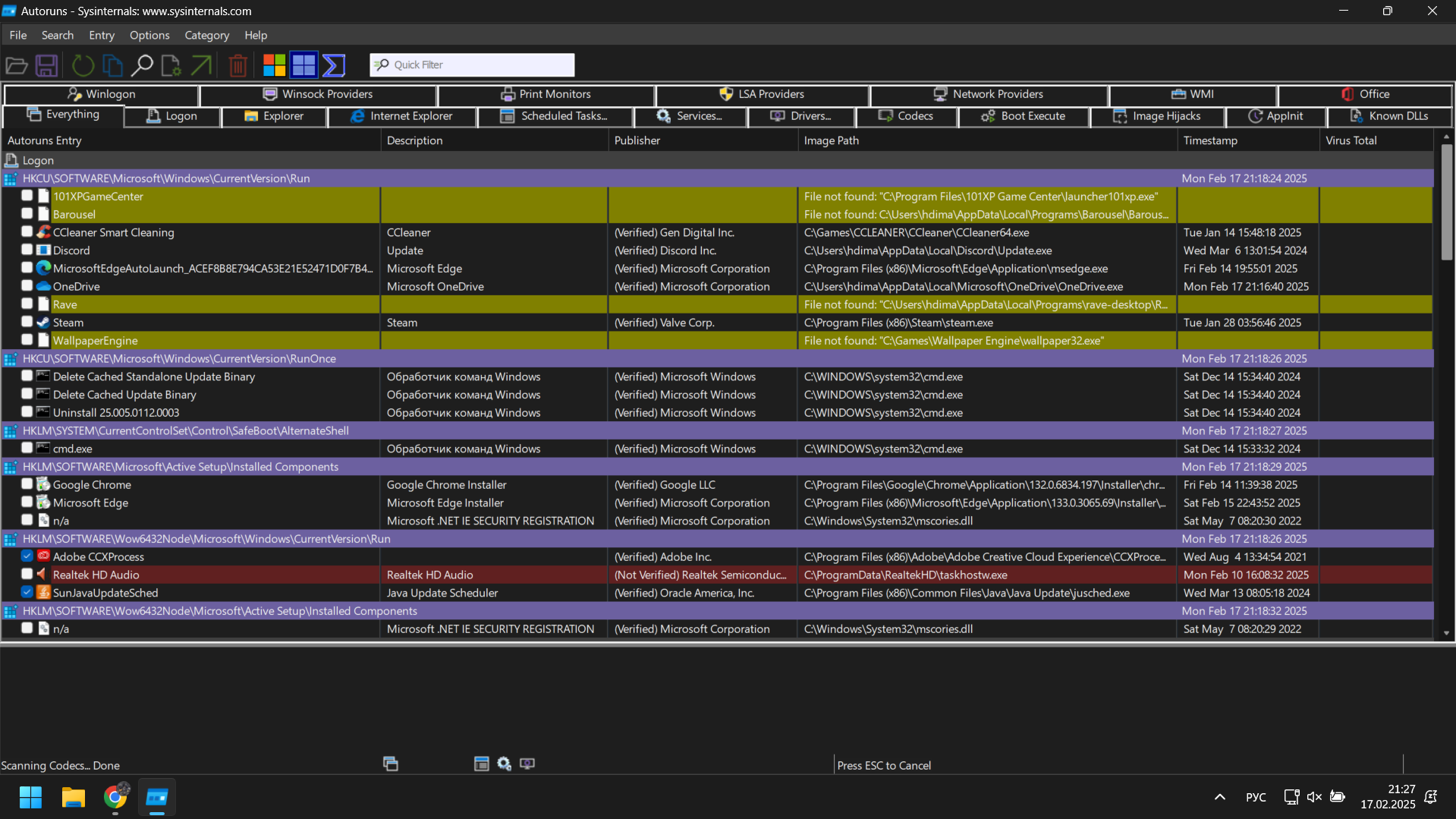This screenshot has width=1456, height=819.
Task: Click the Refresh scan toolbar icon
Action: (83, 65)
